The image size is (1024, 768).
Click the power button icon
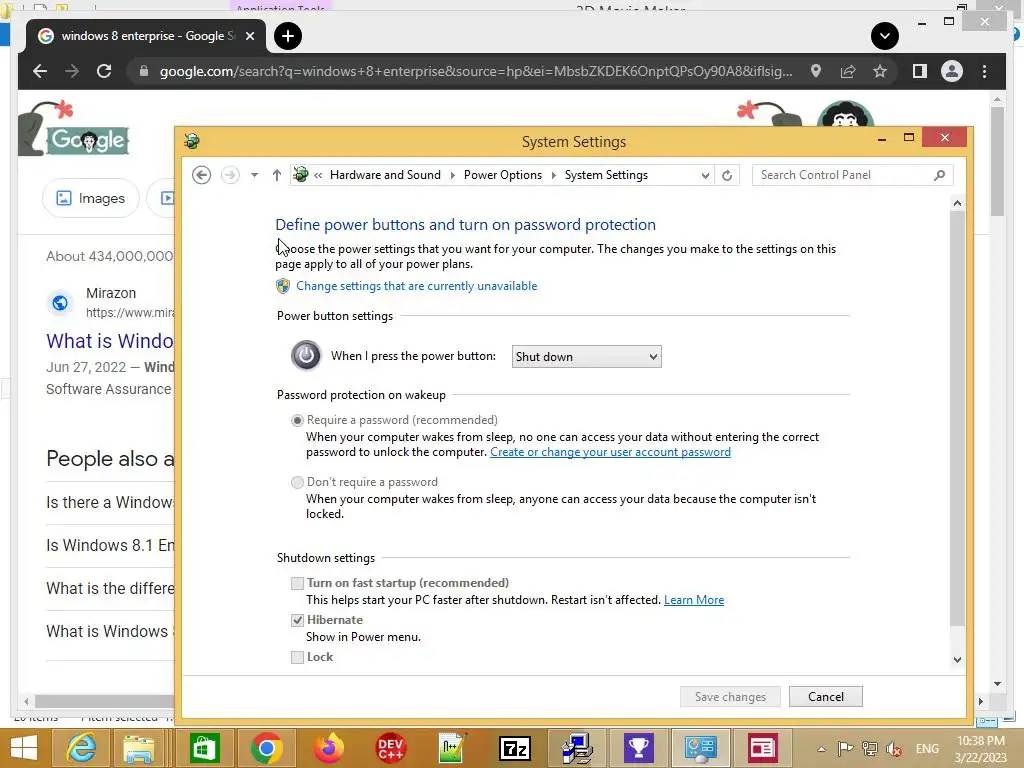point(306,356)
